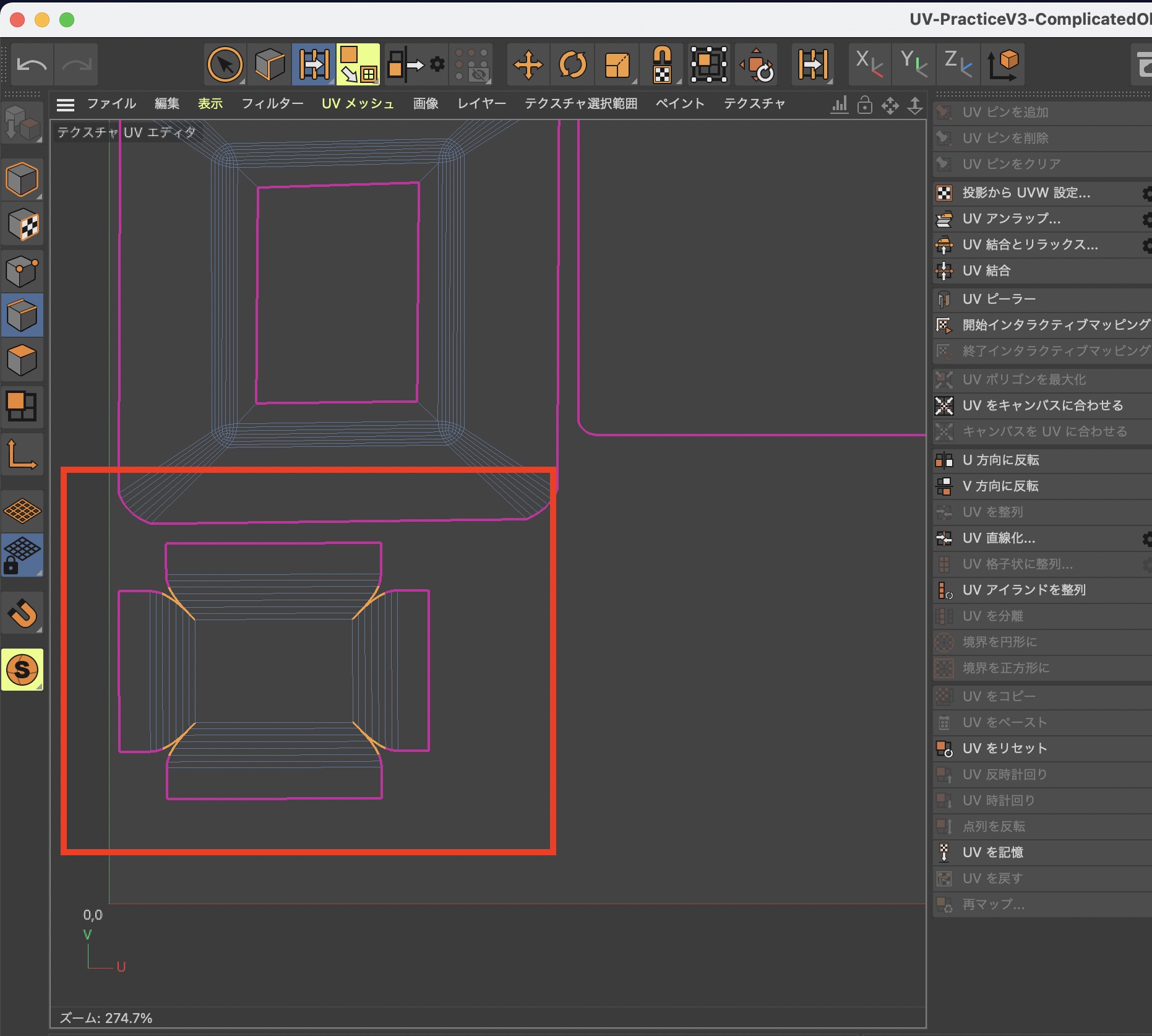This screenshot has width=1152, height=1036.
Task: Click UV をキャンバスに合わせる command
Action: click(x=1042, y=406)
